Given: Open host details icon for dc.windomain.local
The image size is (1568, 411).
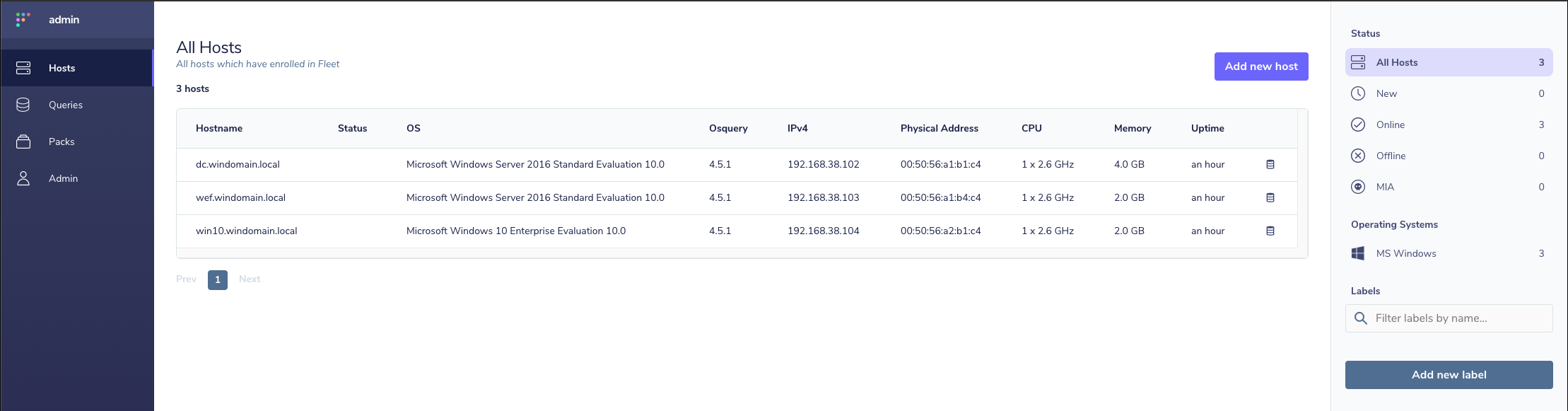Looking at the screenshot, I should (1270, 164).
